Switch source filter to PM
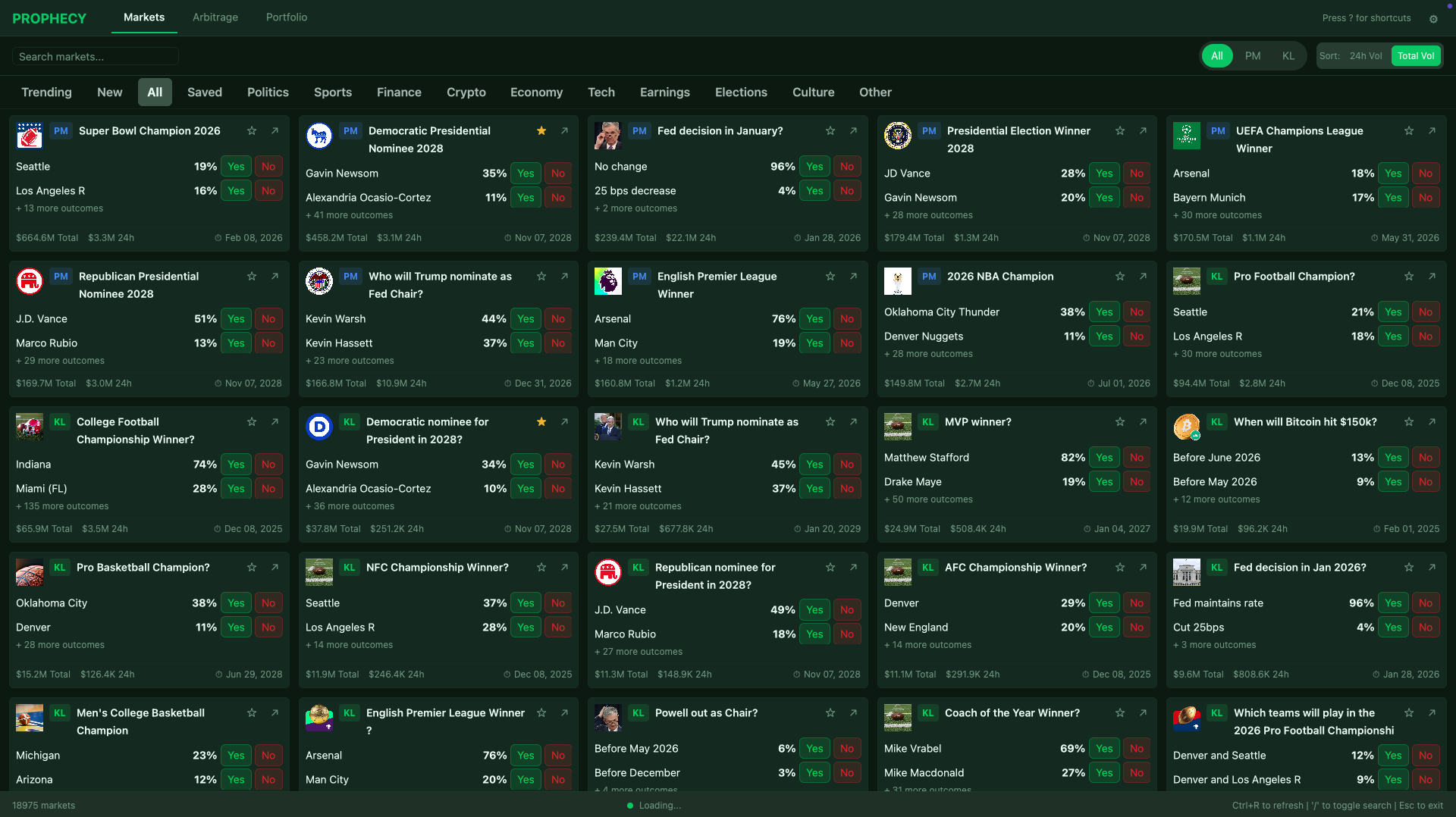This screenshot has height=817, width=1456. click(1253, 56)
